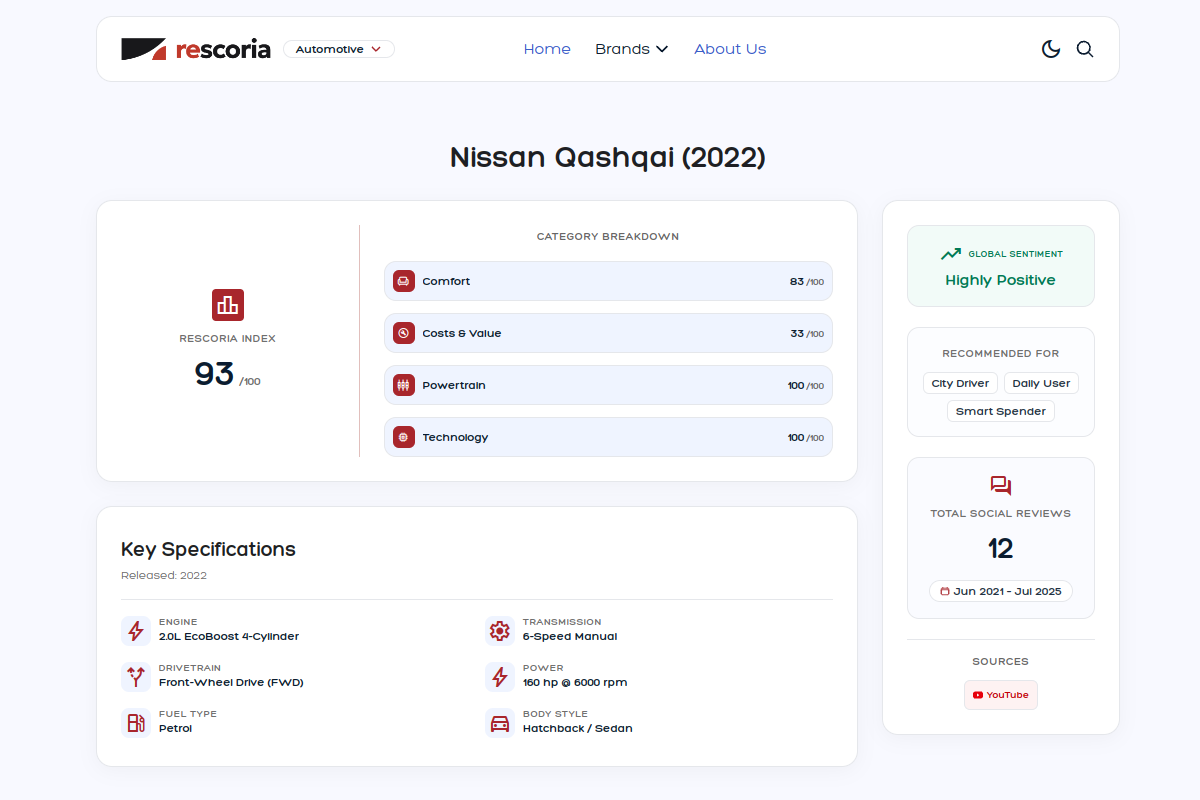Click the Key Specifications heading
1200x800 pixels.
pyautogui.click(x=208, y=549)
